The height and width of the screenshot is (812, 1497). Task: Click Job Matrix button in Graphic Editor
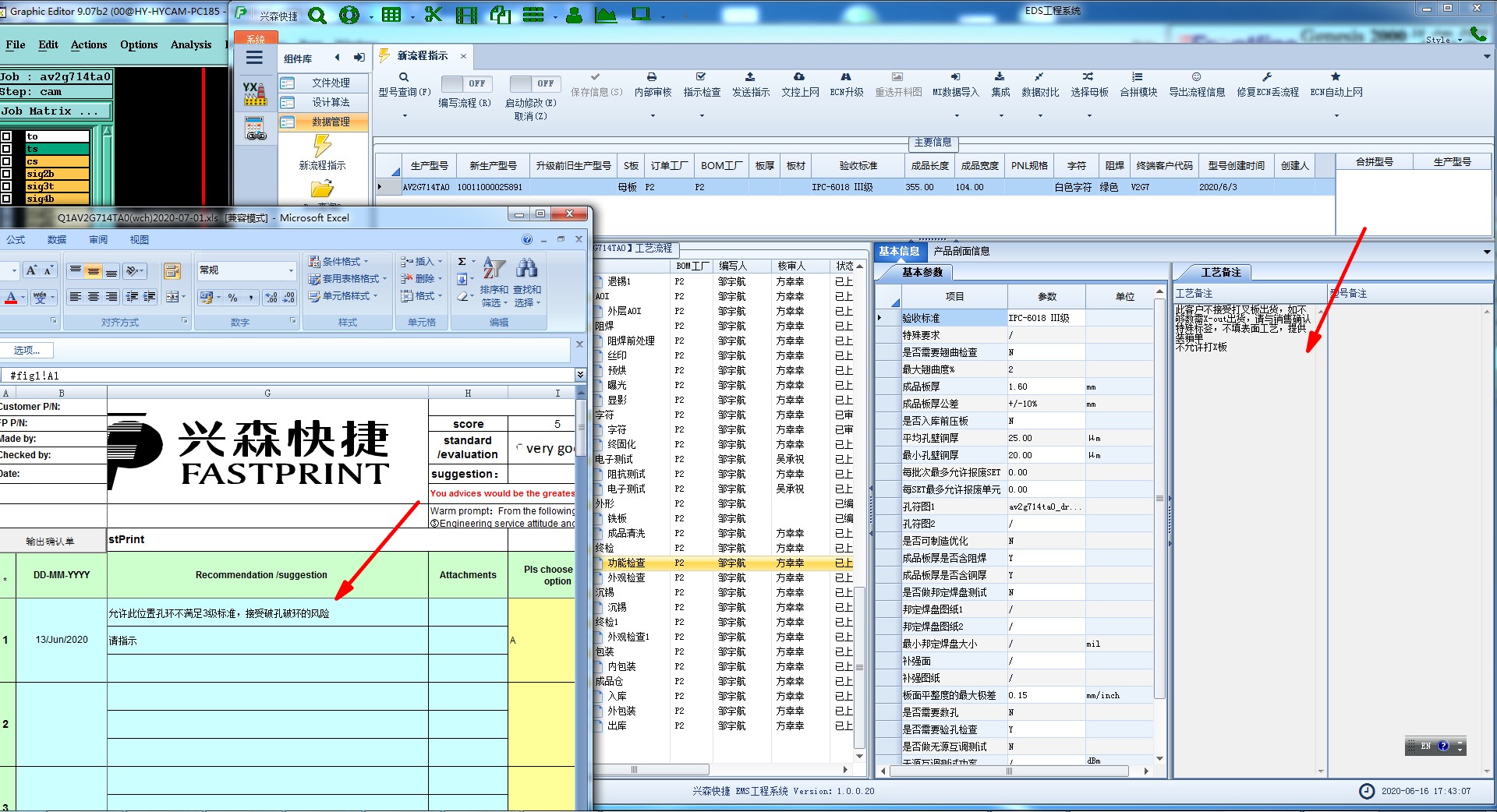click(x=56, y=111)
